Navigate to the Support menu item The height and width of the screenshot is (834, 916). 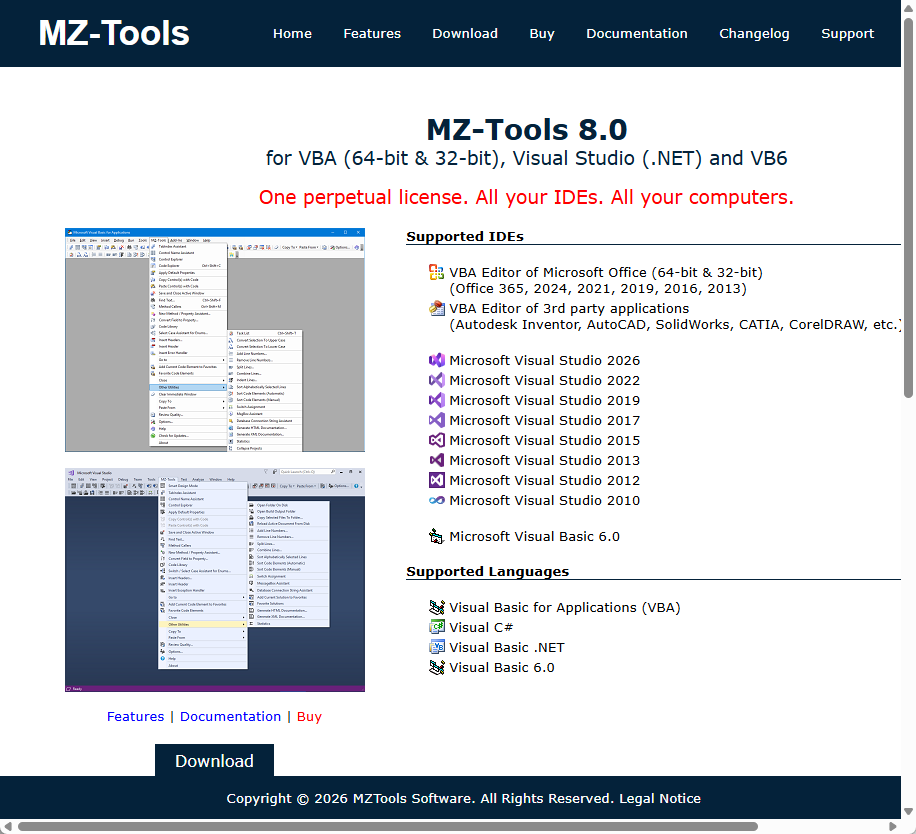point(847,33)
